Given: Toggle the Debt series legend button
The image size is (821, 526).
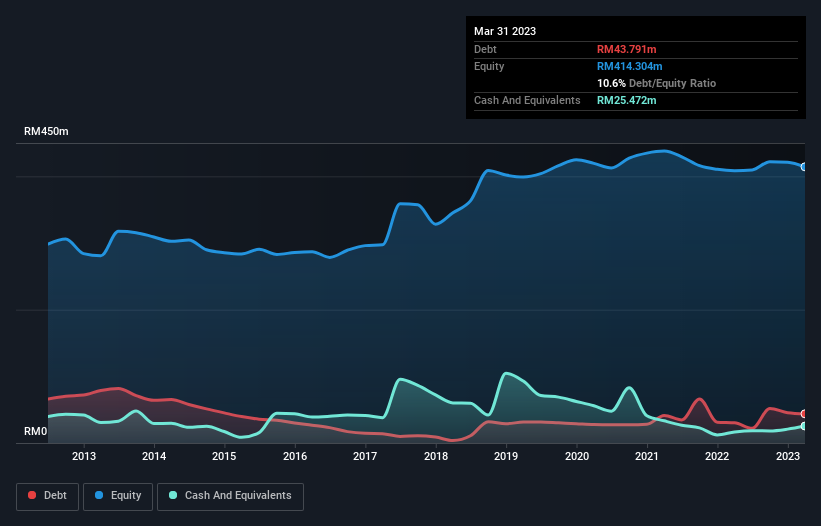Looking at the screenshot, I should (x=47, y=496).
